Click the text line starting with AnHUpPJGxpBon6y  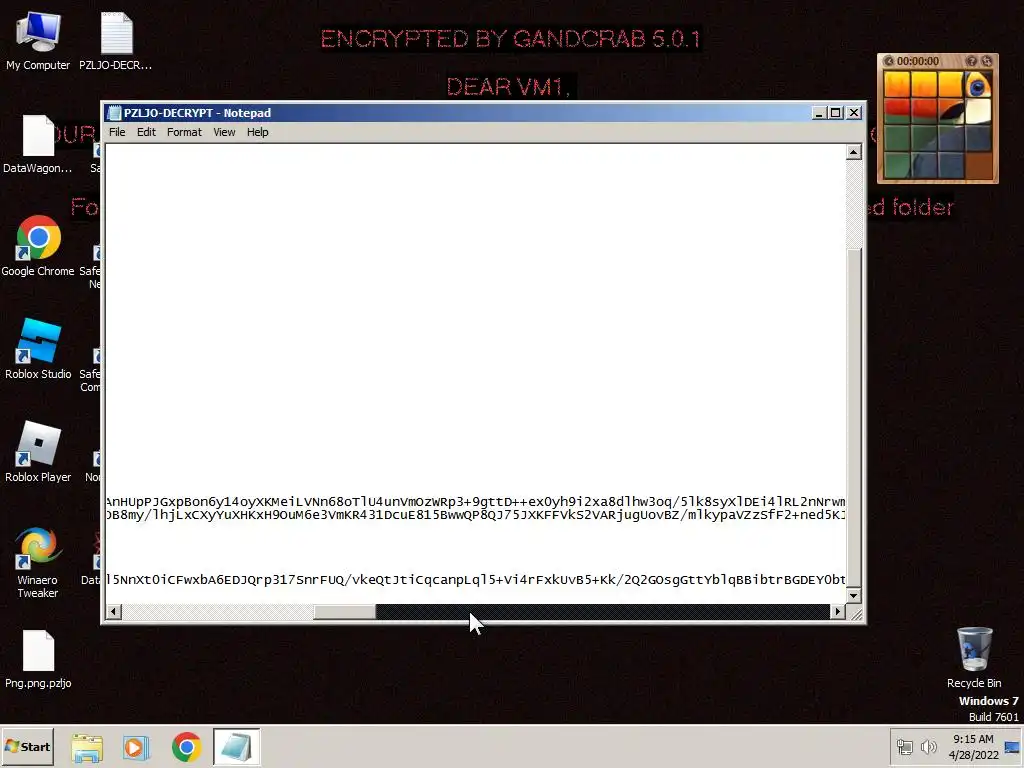pyautogui.click(x=475, y=502)
